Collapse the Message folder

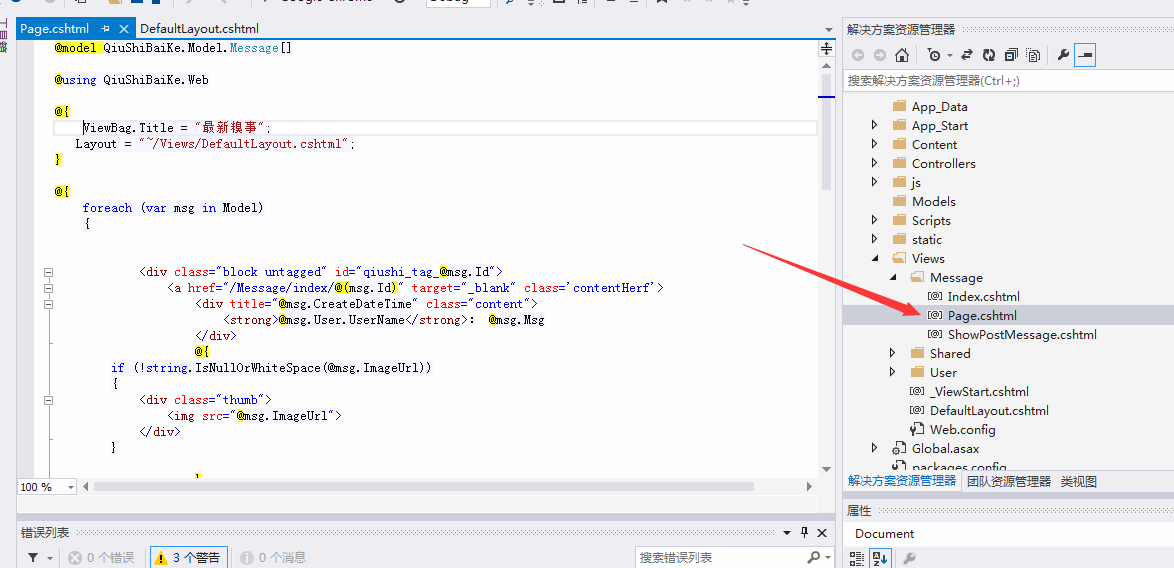tap(892, 278)
